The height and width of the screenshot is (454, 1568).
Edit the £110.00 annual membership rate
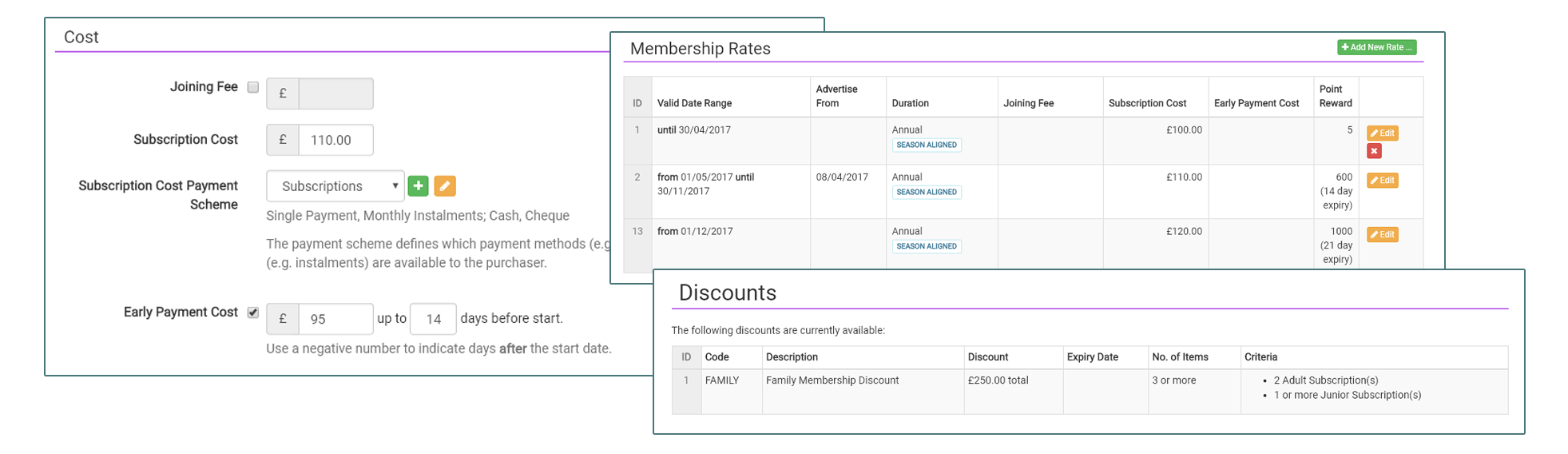(x=1382, y=181)
